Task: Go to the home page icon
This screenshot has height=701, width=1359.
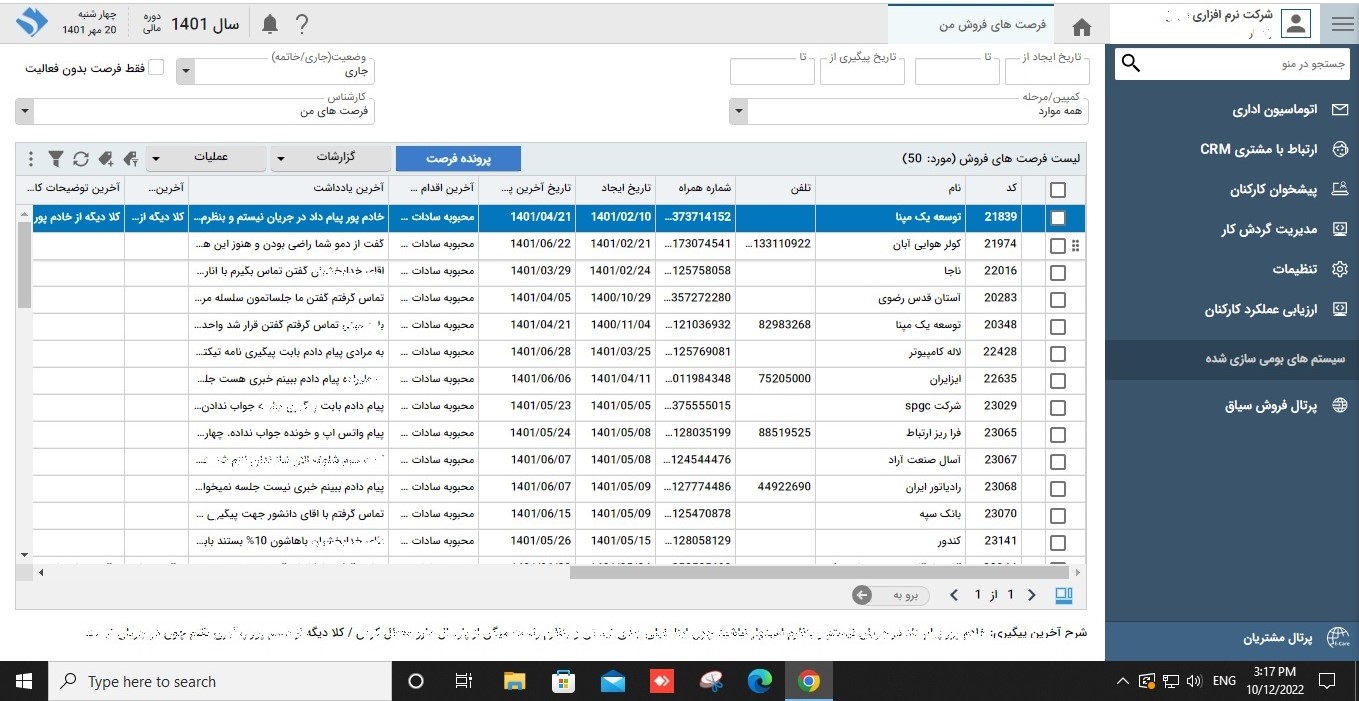Action: click(x=1081, y=27)
